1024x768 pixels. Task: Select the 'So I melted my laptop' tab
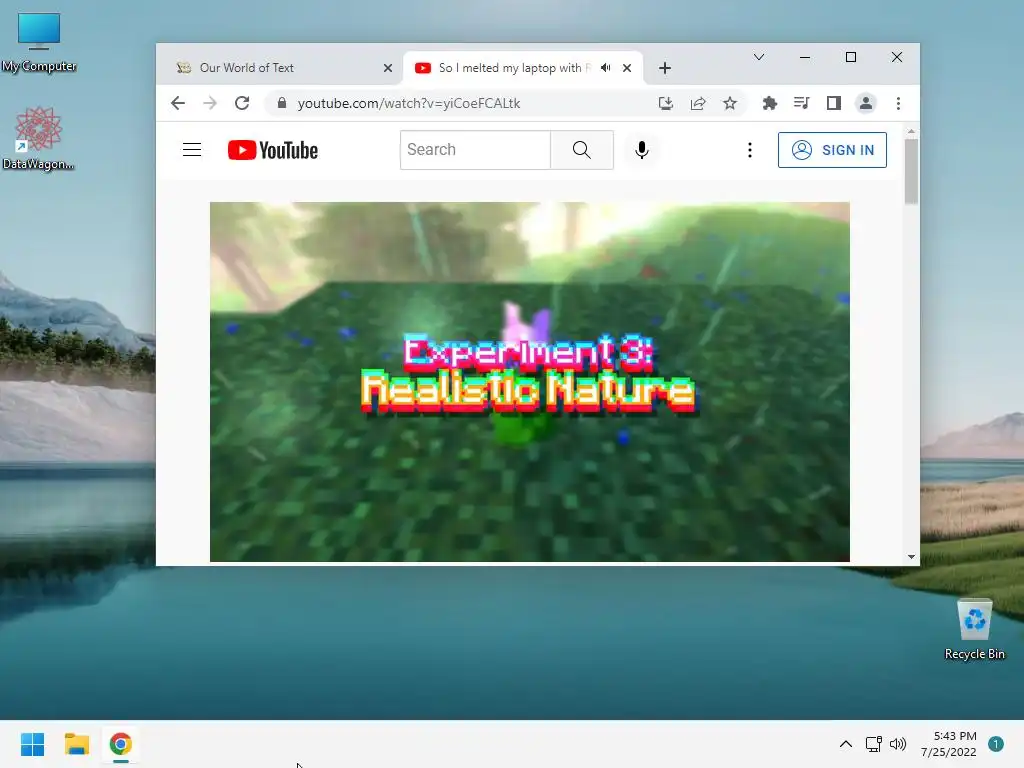(515, 68)
